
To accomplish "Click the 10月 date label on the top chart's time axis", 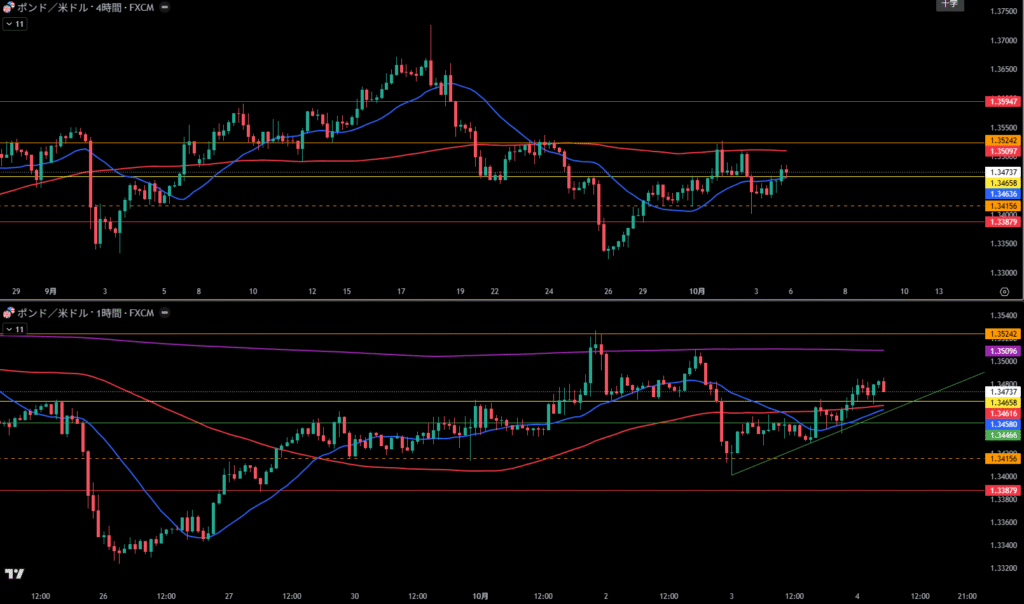I will point(698,291).
